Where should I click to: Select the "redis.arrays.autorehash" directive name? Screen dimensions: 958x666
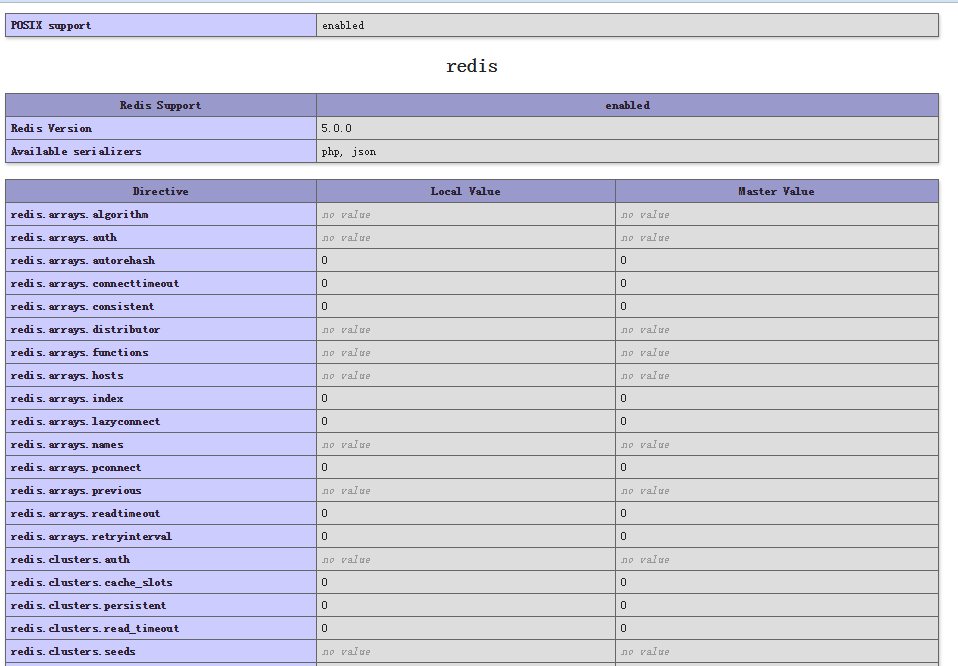82,260
